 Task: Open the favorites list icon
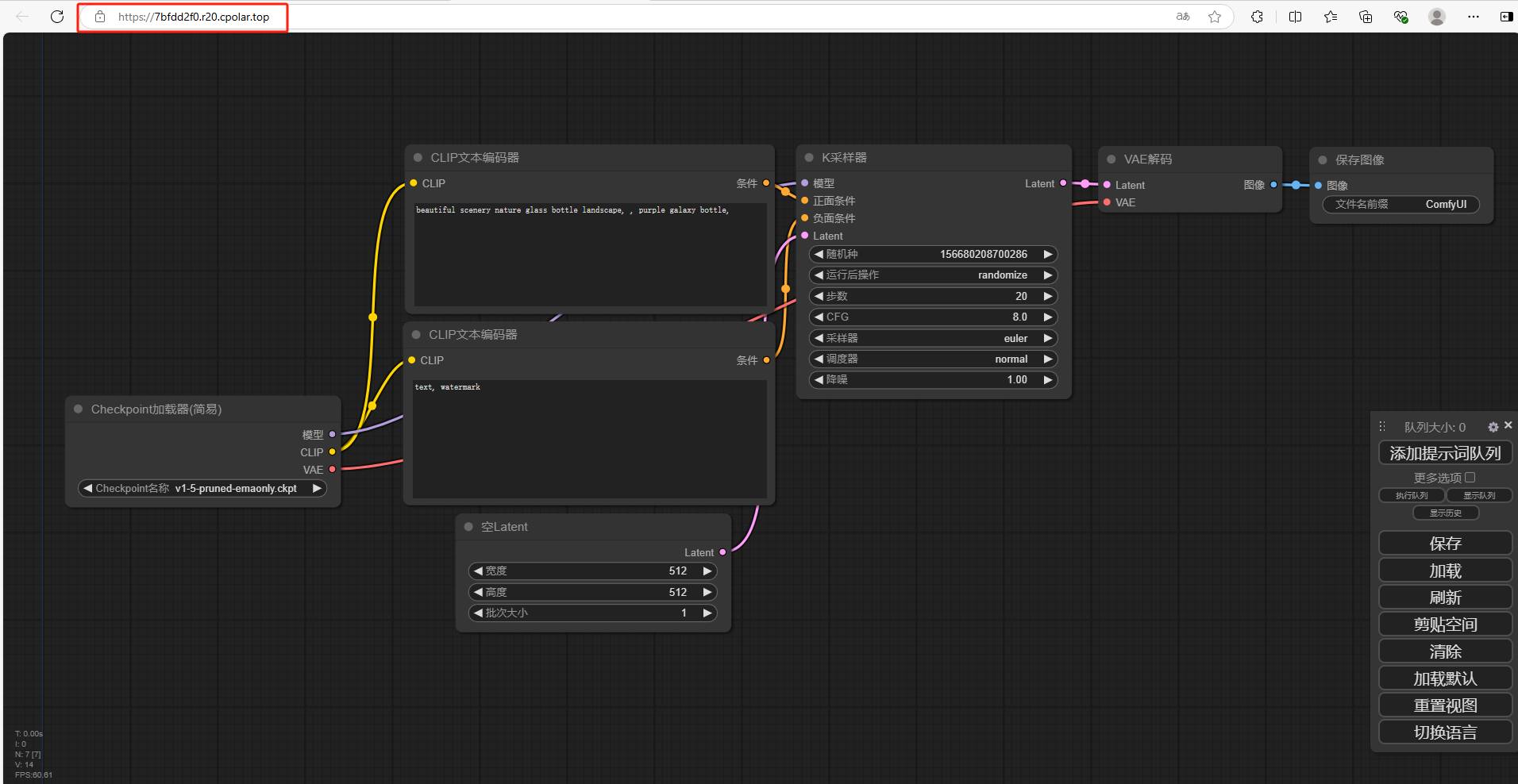pos(1331,17)
